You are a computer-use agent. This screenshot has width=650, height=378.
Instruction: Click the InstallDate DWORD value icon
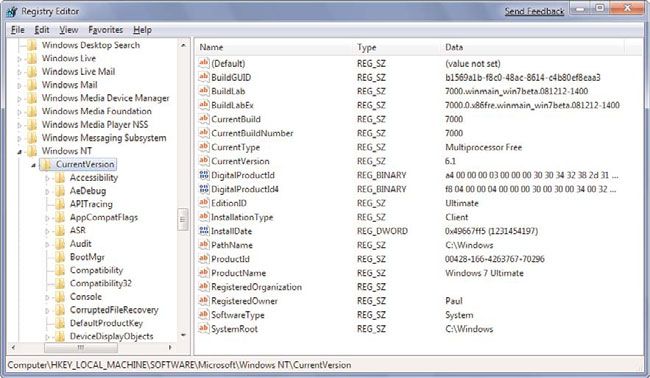204,231
